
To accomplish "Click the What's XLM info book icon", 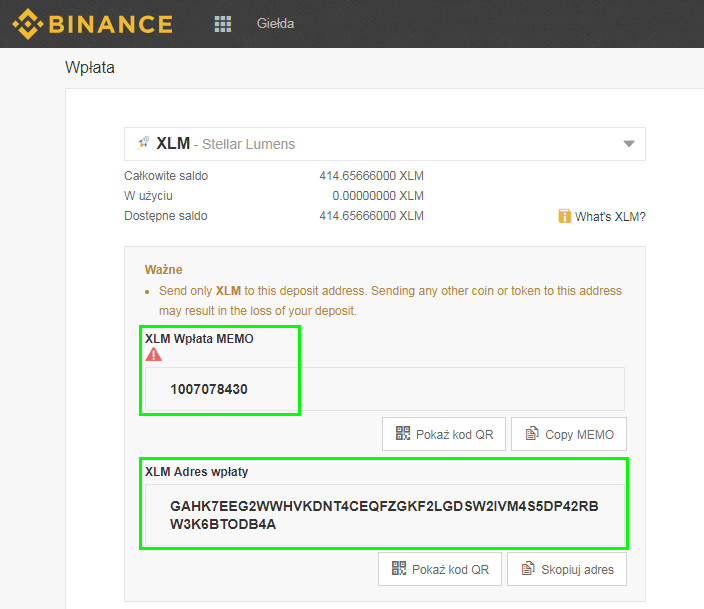I will click(564, 216).
